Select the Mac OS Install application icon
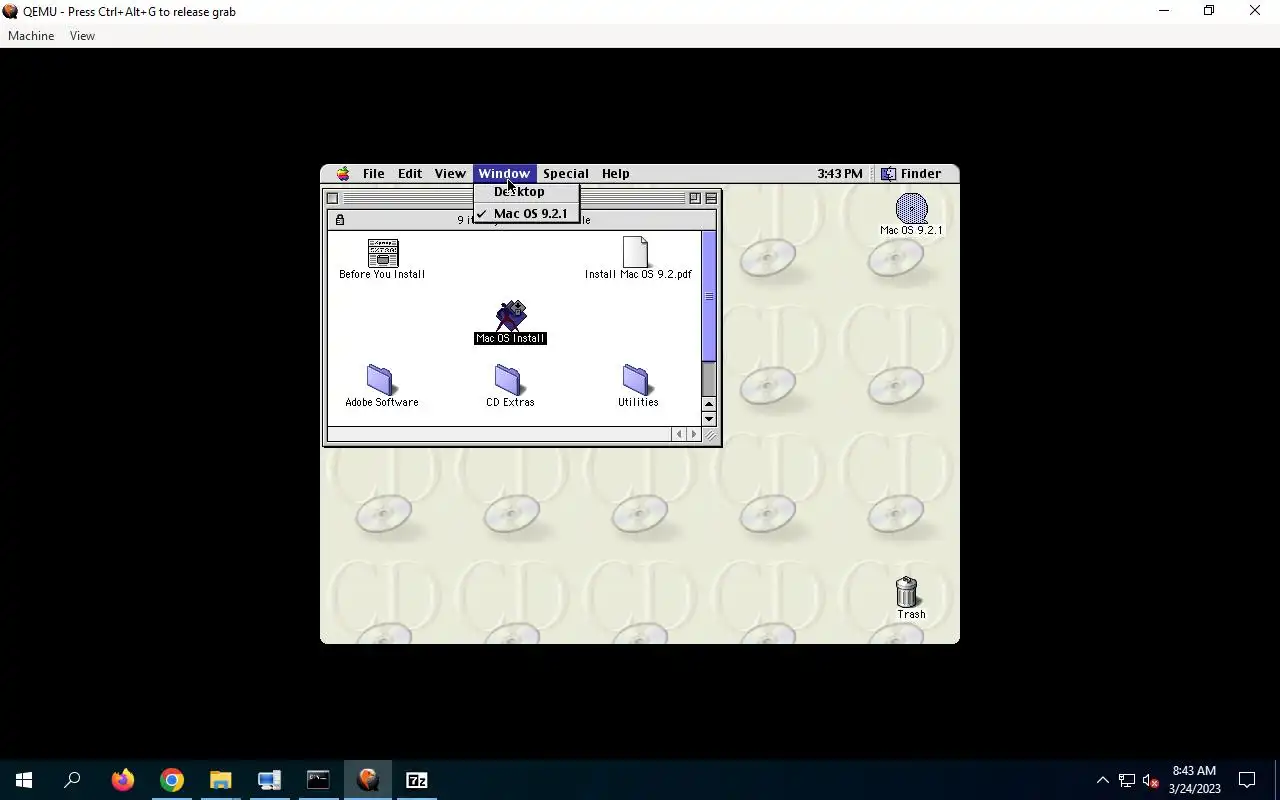 (x=511, y=315)
